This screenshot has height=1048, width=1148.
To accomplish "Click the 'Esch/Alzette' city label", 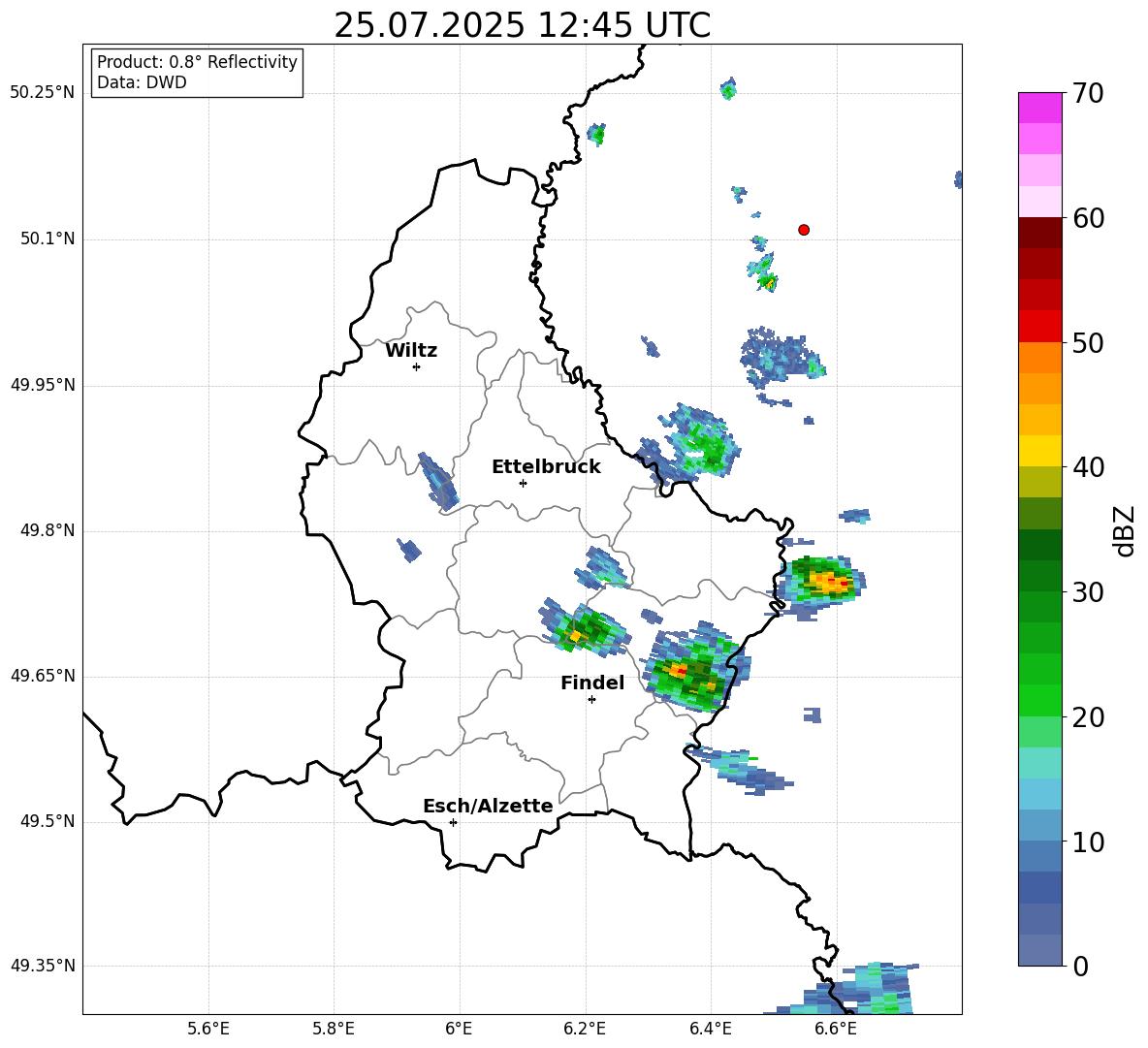I will pos(488,806).
